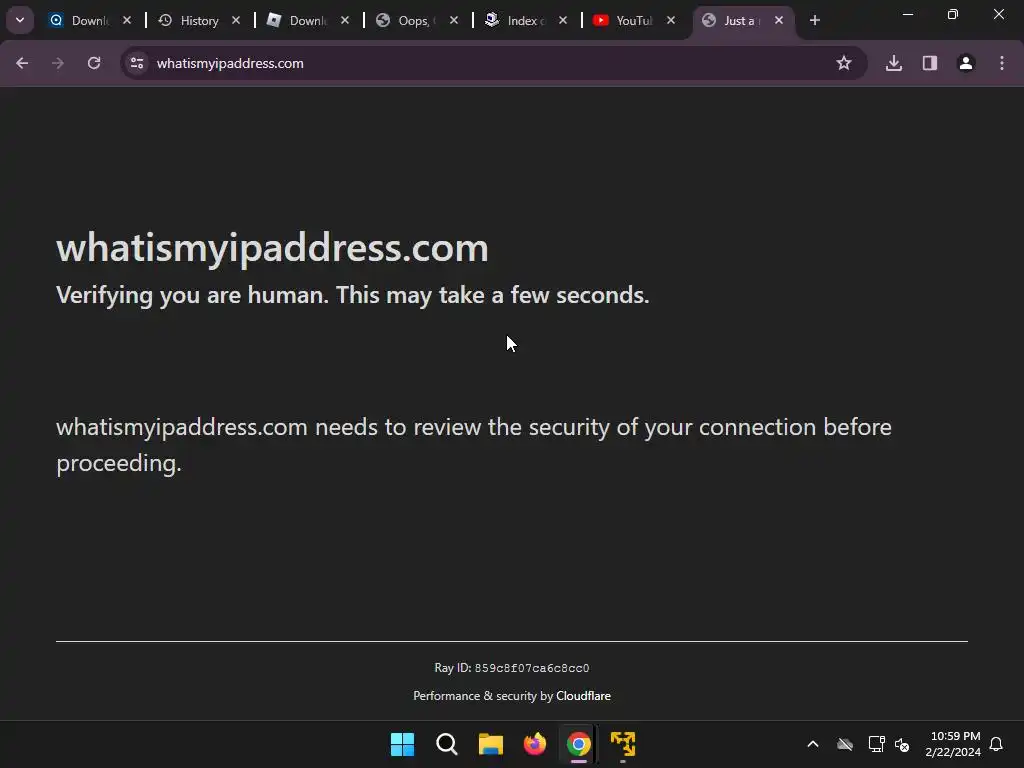Close the YouTube tab
The width and height of the screenshot is (1024, 768).
pos(671,21)
